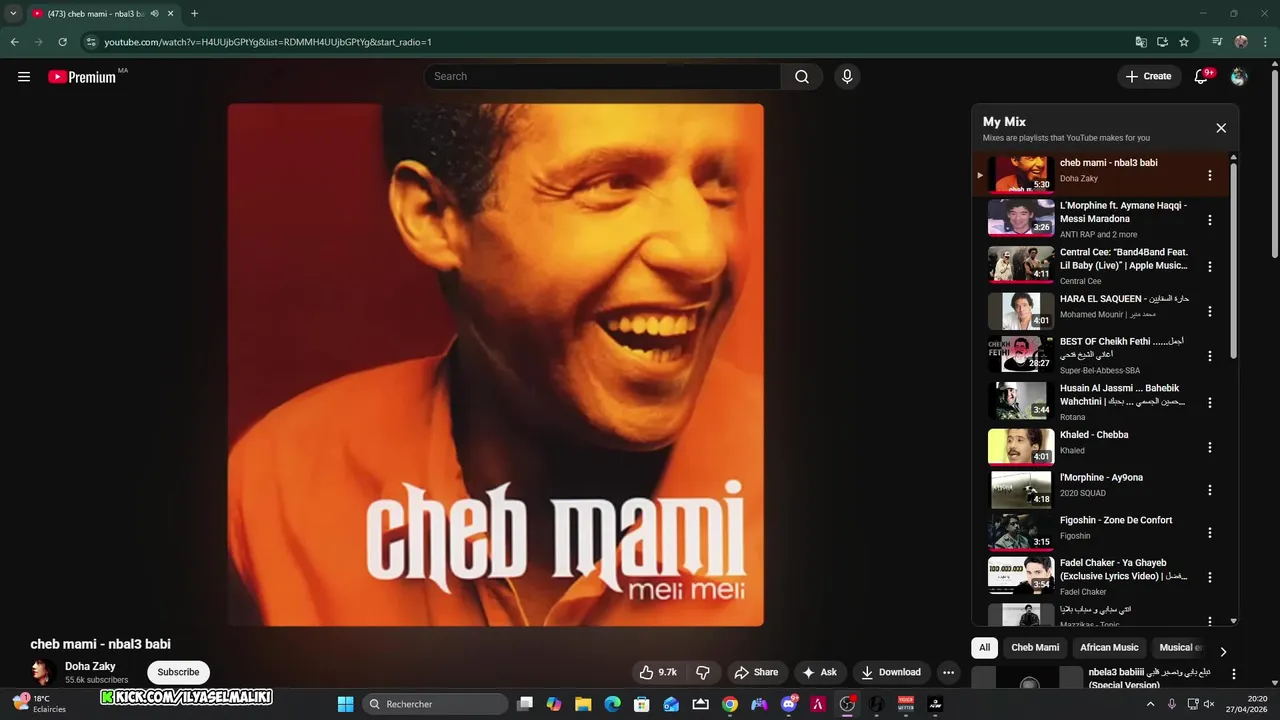Image resolution: width=1280 pixels, height=720 pixels.
Task: Show hidden system tray icons
Action: point(1150,704)
